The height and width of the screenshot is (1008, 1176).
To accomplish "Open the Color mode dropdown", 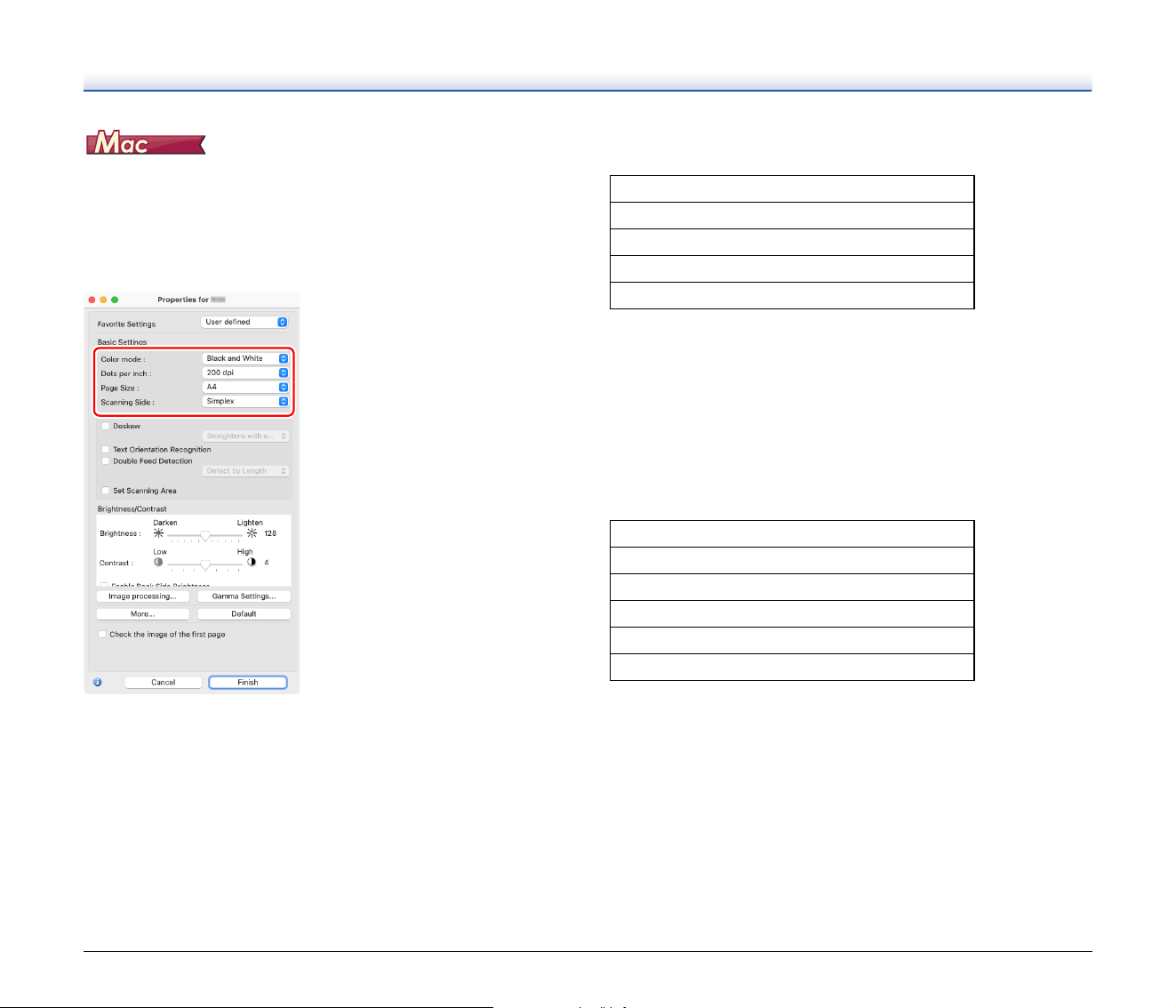I will tap(245, 359).
